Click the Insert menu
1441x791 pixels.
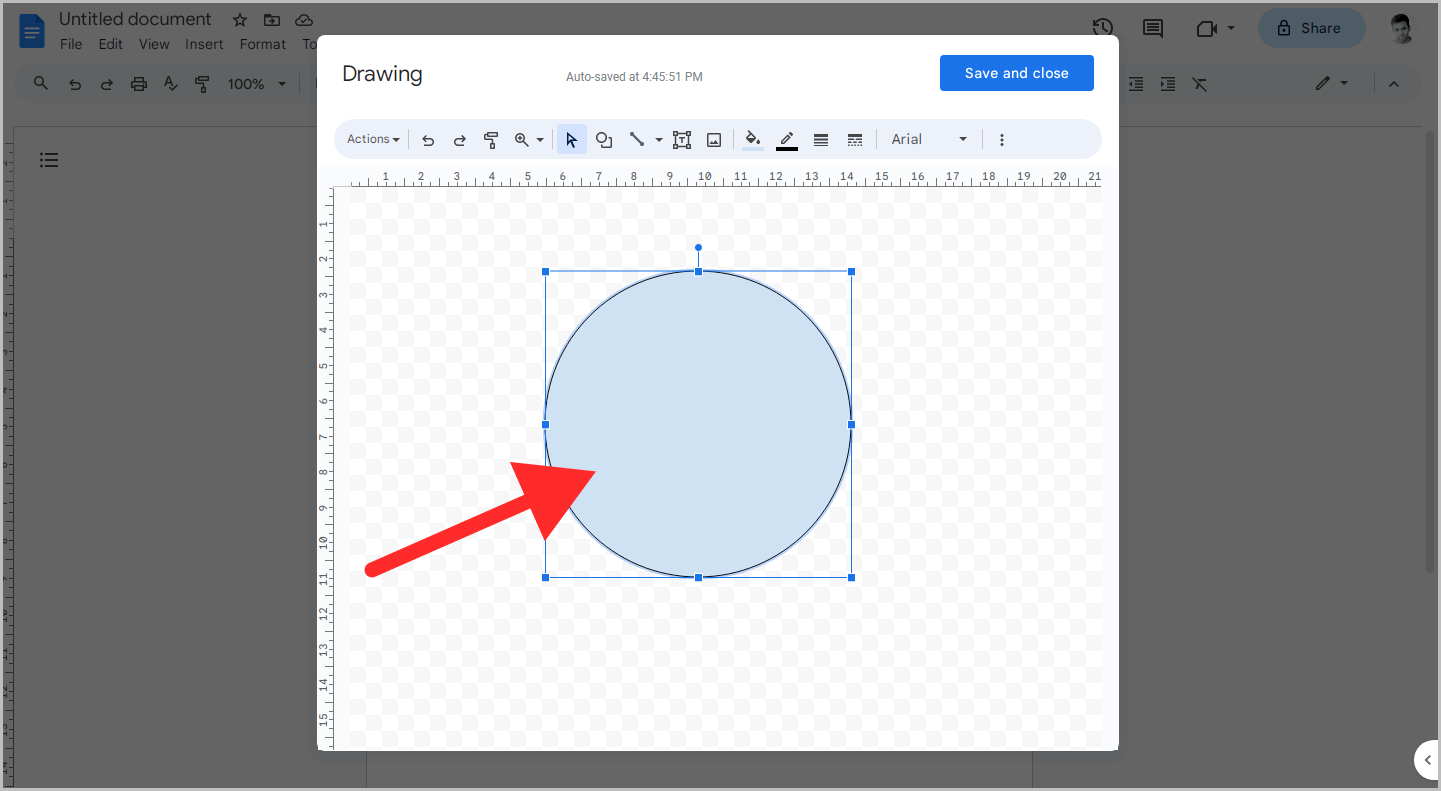point(204,44)
